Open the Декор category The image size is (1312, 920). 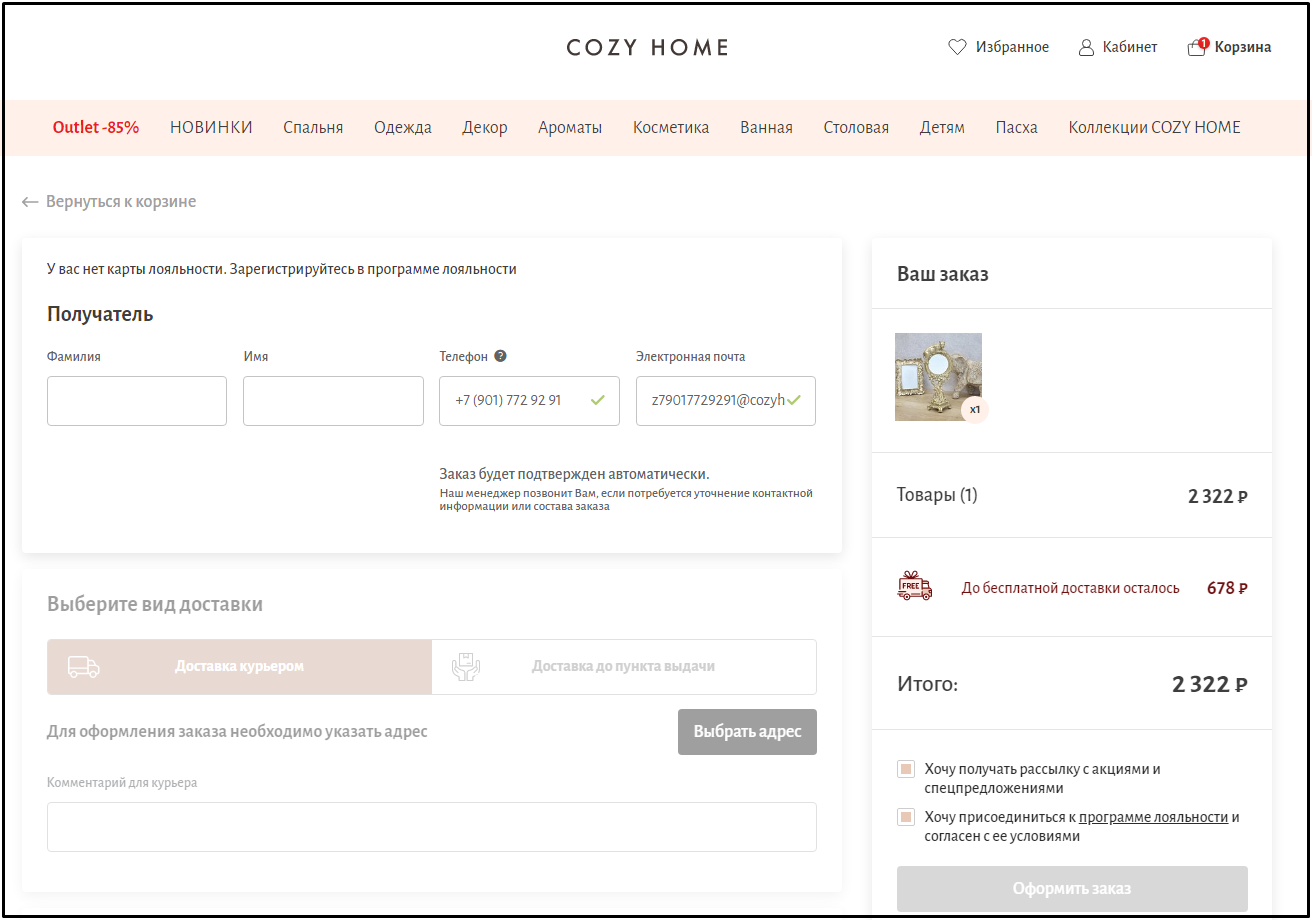coord(485,127)
